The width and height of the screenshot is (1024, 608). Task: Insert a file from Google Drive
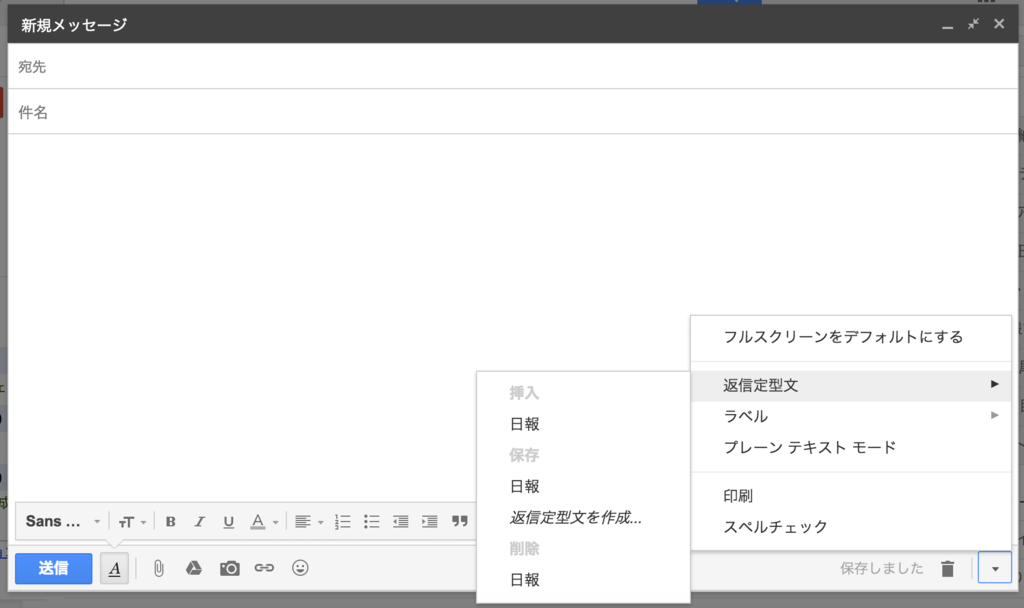tap(192, 568)
